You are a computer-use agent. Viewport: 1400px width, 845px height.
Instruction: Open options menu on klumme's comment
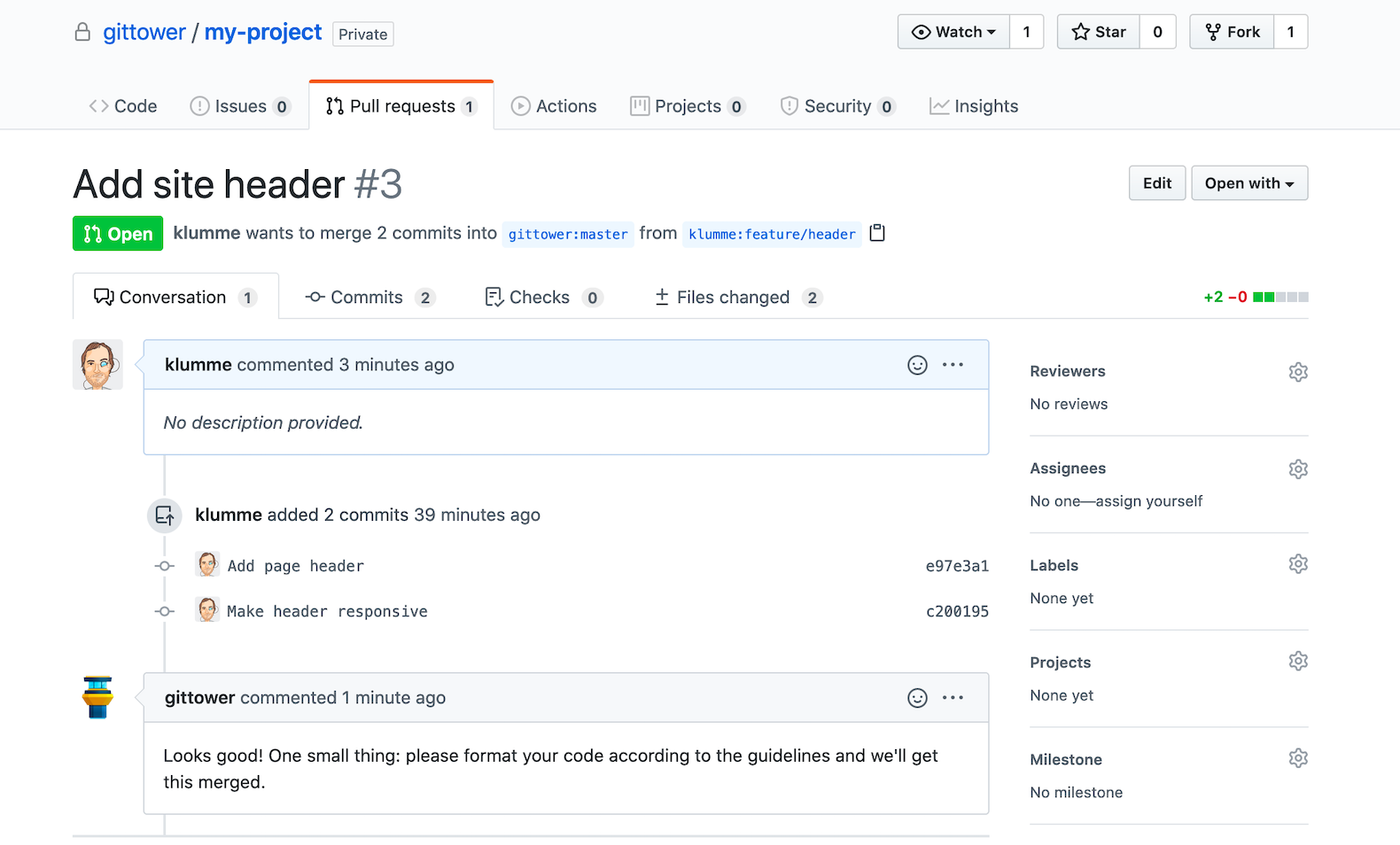point(953,365)
